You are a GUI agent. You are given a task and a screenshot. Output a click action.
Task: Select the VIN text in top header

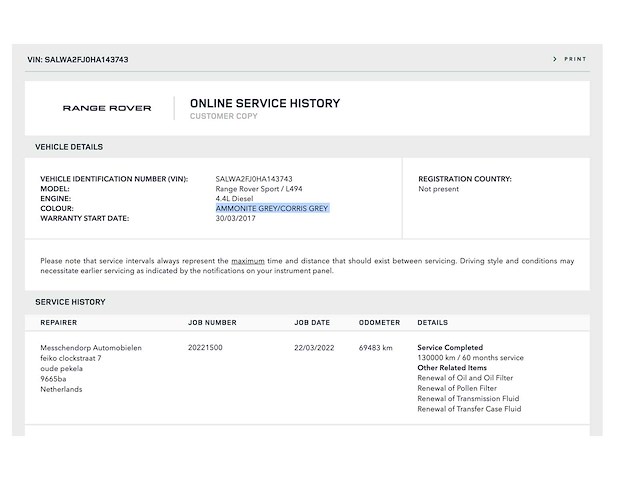click(x=77, y=59)
